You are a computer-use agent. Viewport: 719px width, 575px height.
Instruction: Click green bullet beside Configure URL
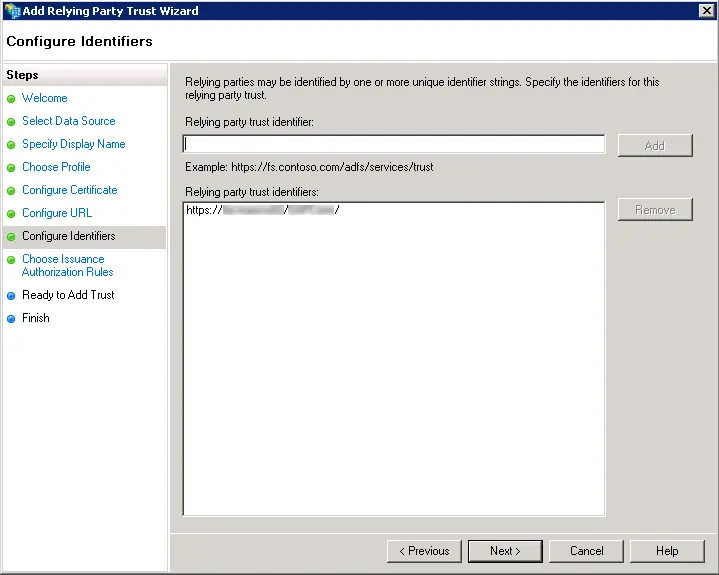11,214
